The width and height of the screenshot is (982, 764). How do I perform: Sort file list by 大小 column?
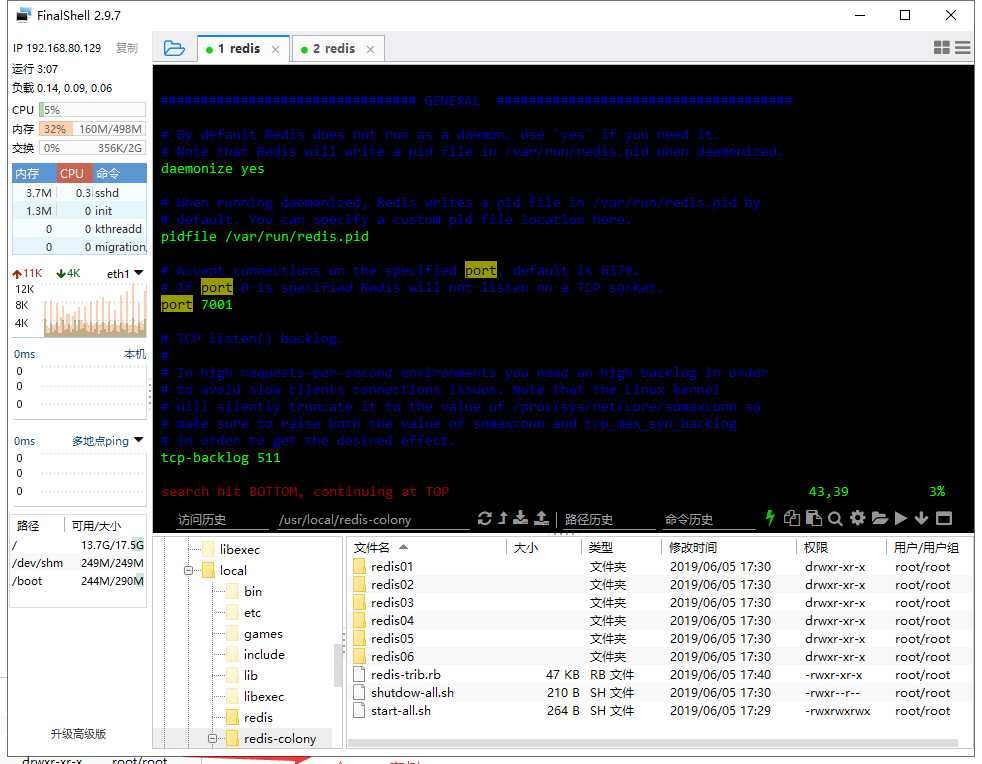[x=544, y=548]
